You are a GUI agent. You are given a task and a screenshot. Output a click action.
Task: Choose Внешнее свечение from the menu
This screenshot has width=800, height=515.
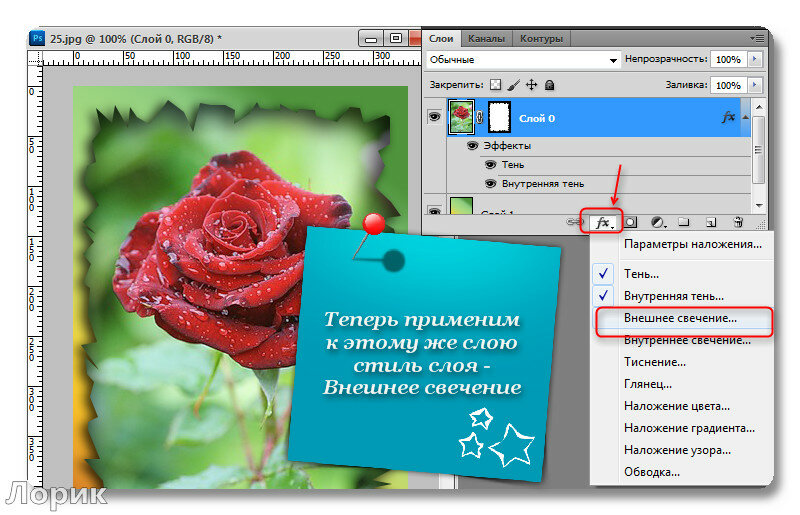(x=680, y=319)
